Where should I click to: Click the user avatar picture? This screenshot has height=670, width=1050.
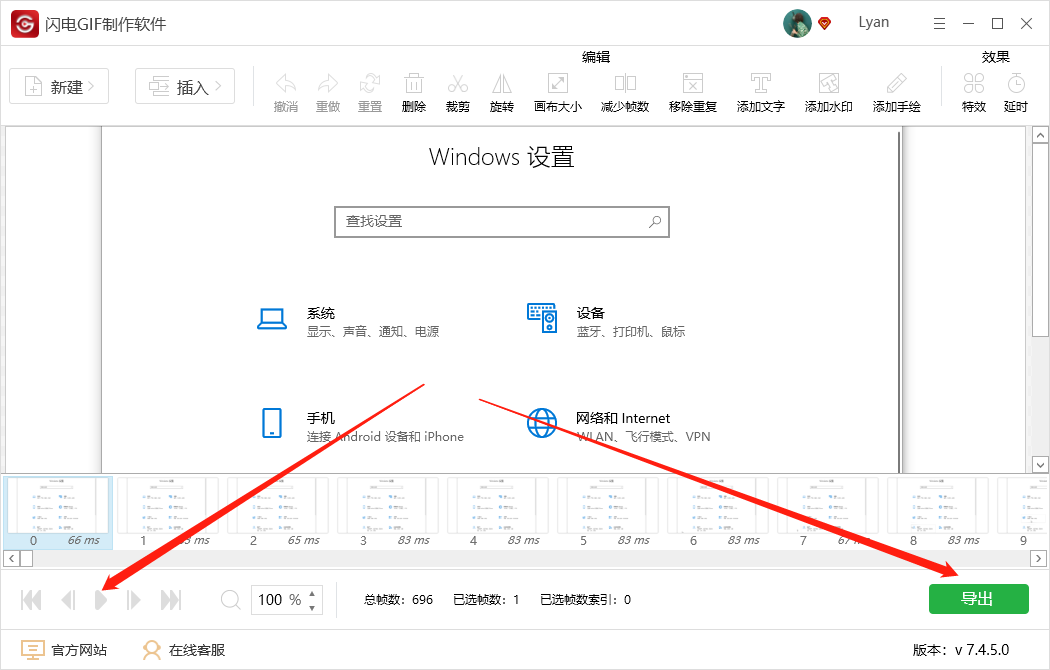[797, 23]
